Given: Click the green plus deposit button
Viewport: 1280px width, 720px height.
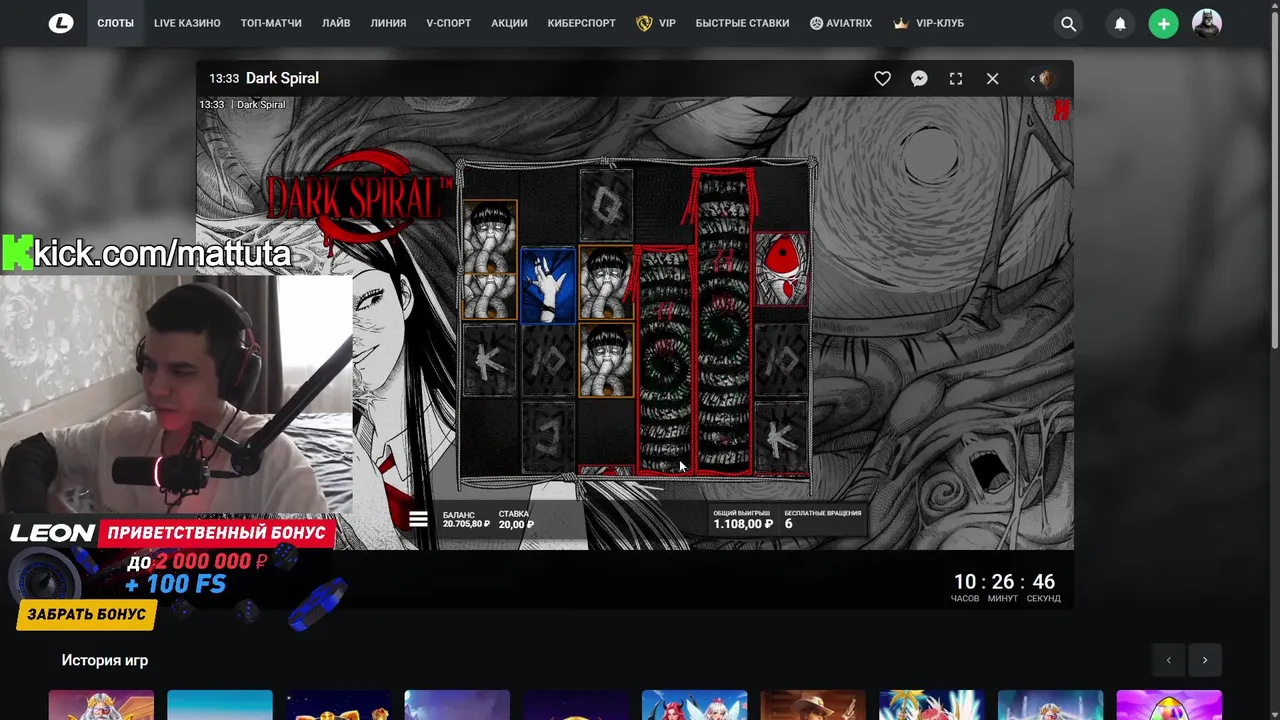Looking at the screenshot, I should 1163,24.
